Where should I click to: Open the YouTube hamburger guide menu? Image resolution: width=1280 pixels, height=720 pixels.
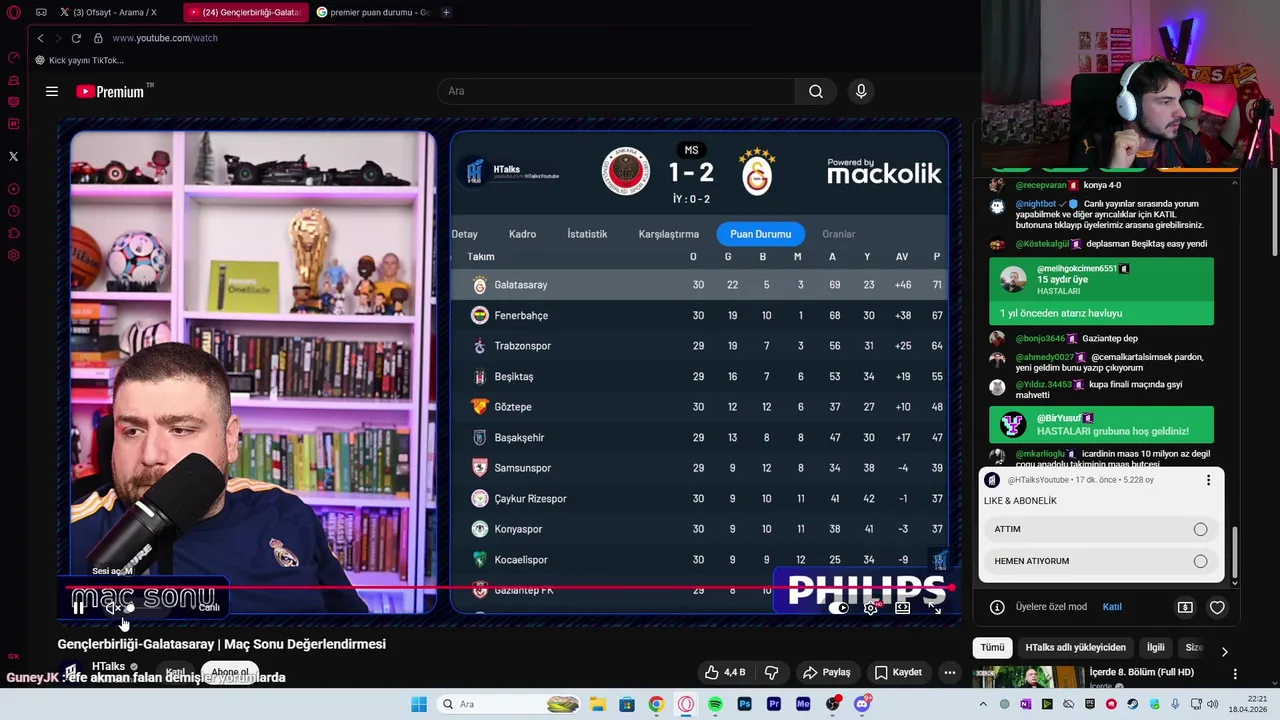click(x=52, y=91)
